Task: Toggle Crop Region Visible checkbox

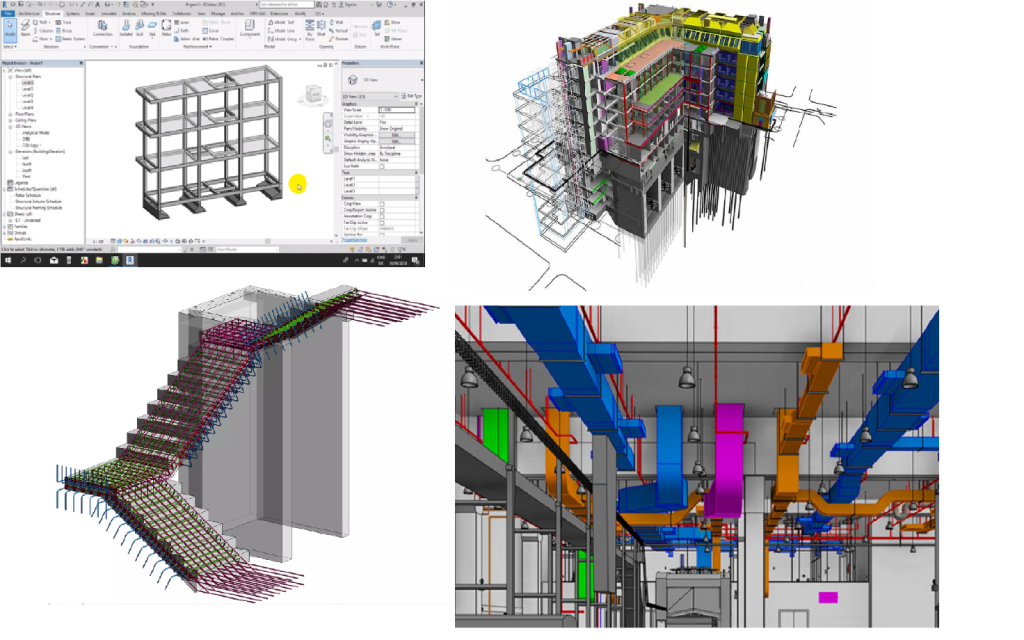Action: (x=382, y=210)
